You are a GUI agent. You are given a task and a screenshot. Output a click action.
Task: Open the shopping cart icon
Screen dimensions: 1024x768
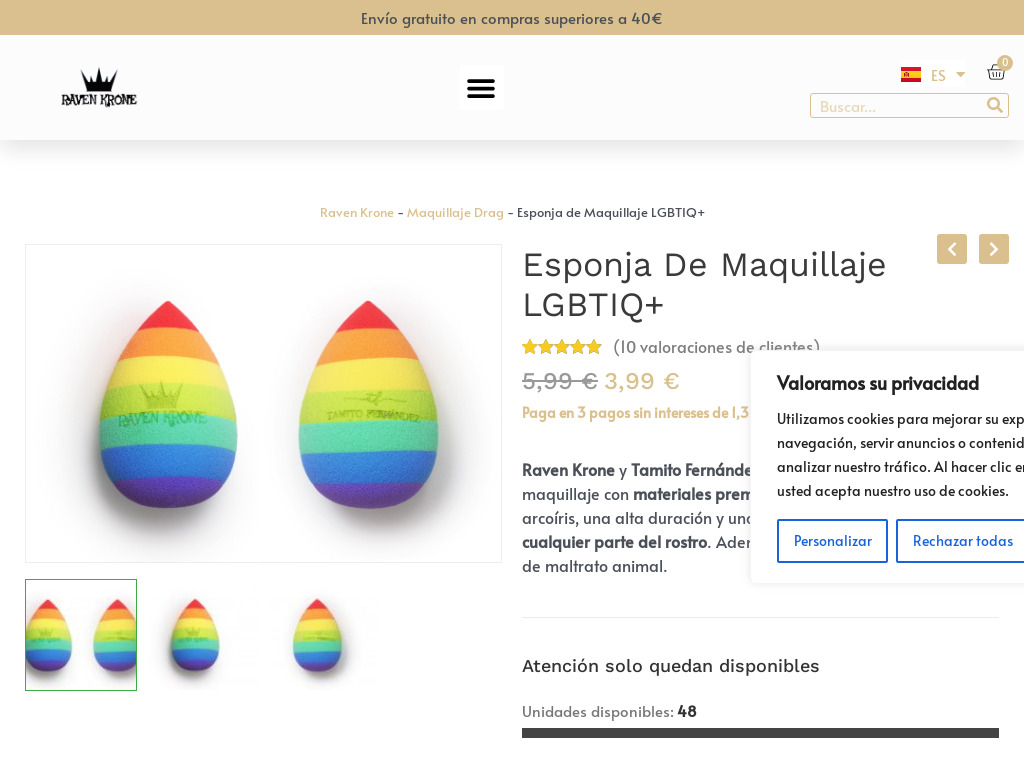(x=996, y=72)
